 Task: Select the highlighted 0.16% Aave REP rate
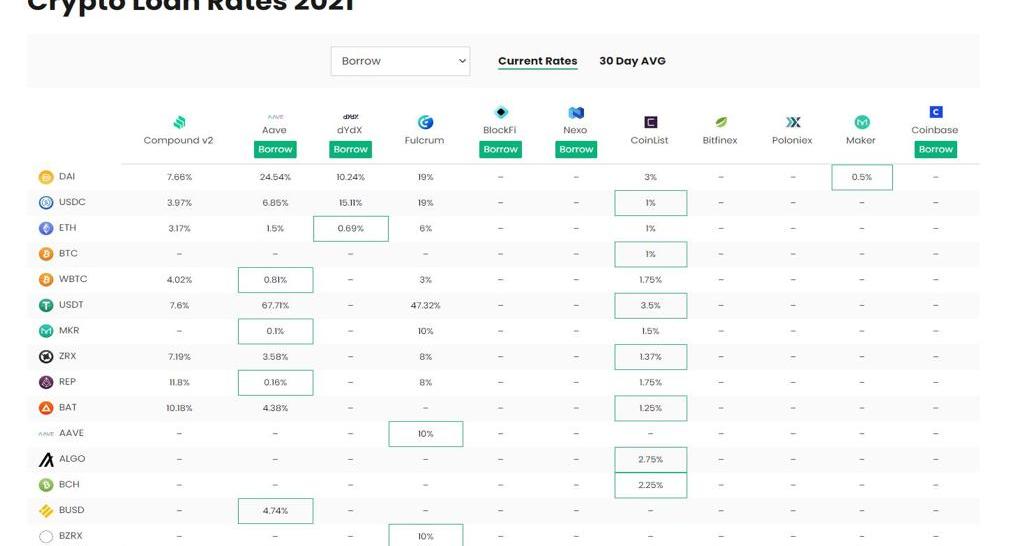(x=275, y=383)
